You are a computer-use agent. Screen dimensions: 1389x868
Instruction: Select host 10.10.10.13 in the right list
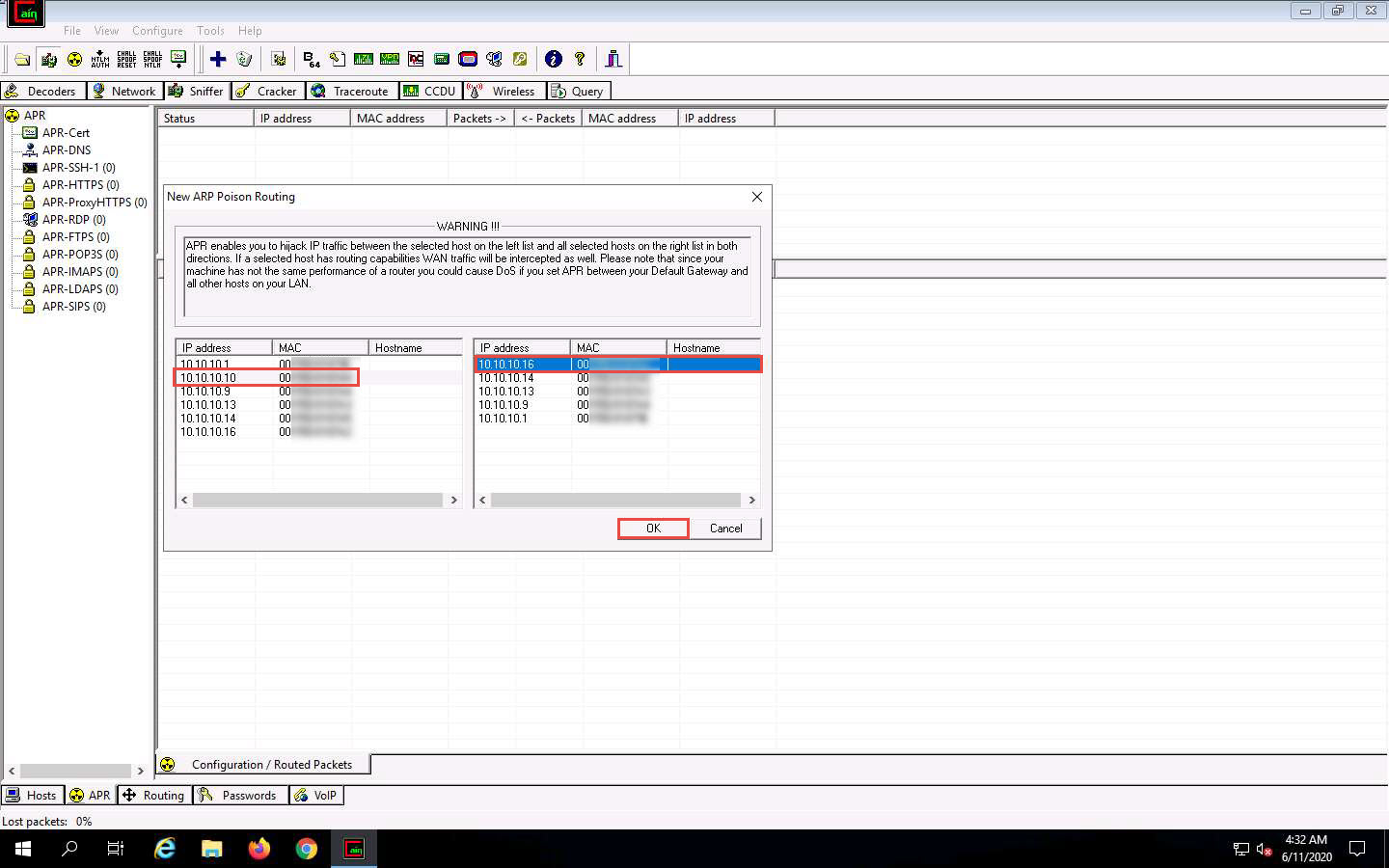pos(617,392)
